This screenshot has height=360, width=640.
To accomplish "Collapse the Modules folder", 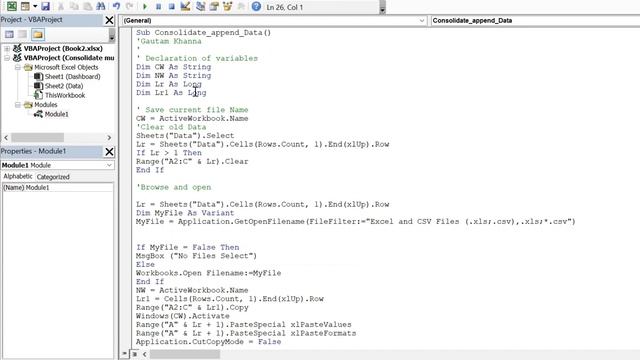I will pos(18,105).
